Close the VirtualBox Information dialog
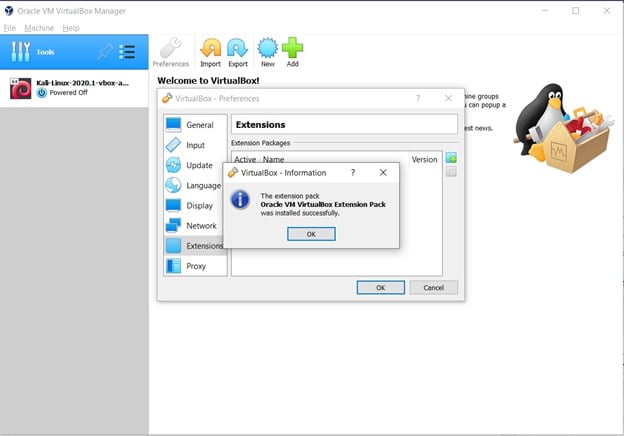Viewport: 624px width, 436px height. pos(383,173)
